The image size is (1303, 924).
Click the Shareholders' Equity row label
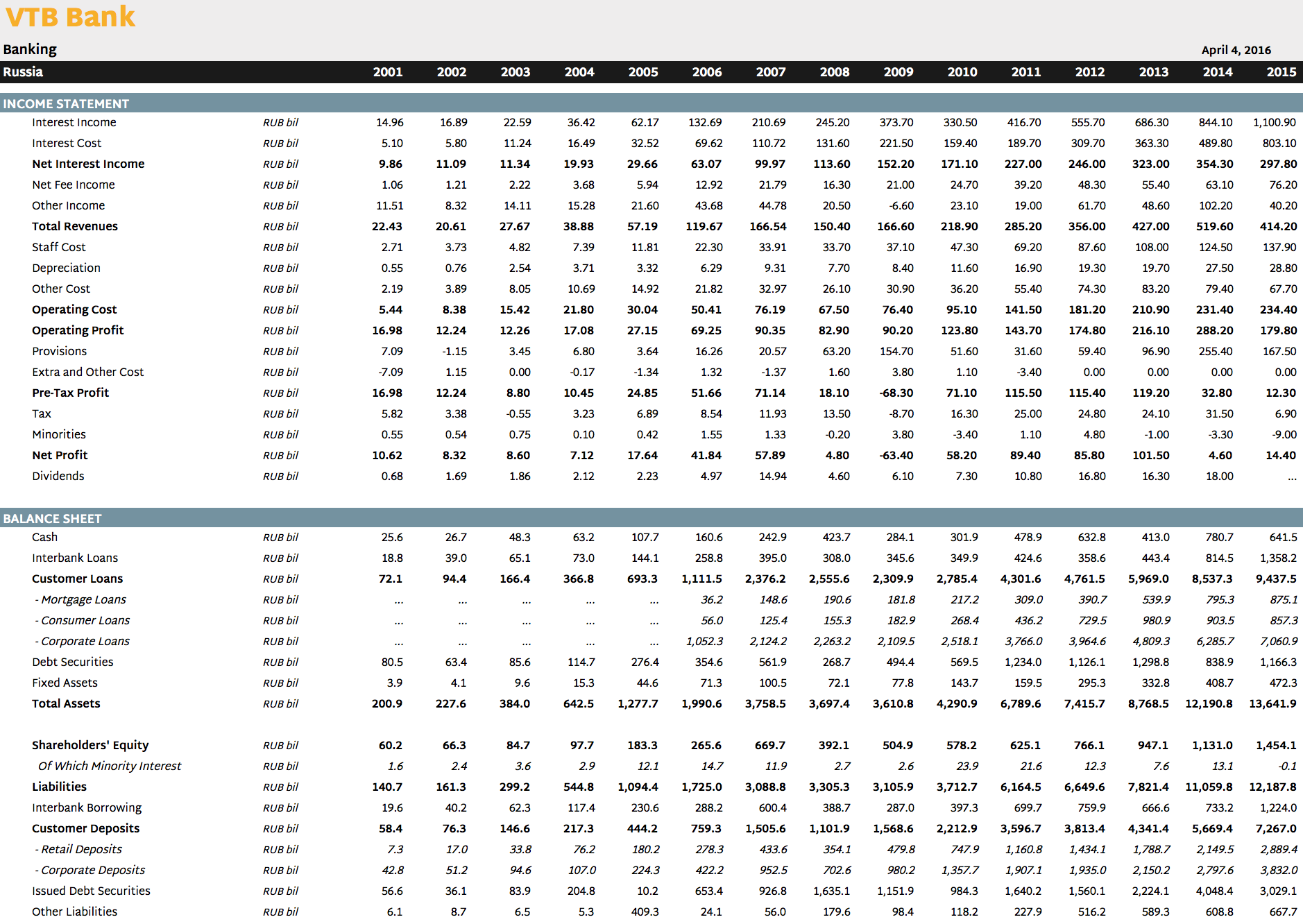click(90, 745)
